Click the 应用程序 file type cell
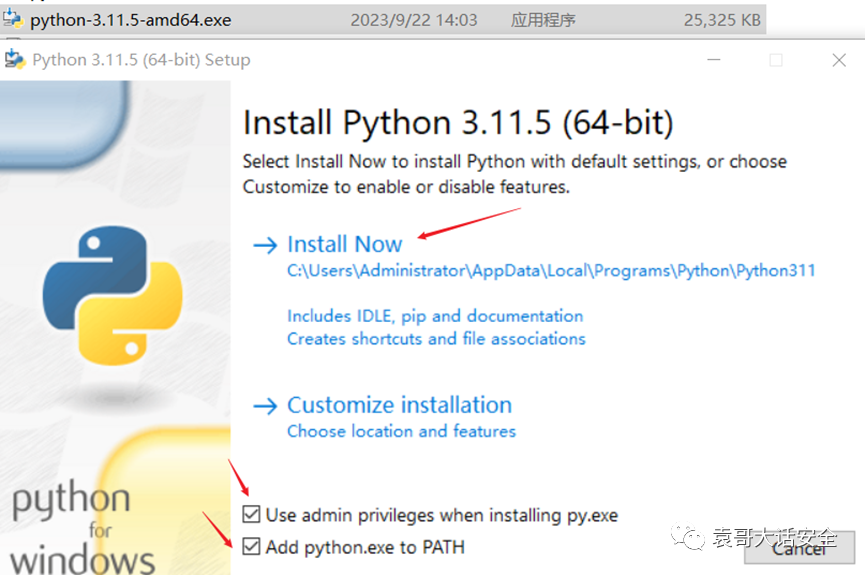Viewport: 865px width, 575px height. click(x=543, y=20)
